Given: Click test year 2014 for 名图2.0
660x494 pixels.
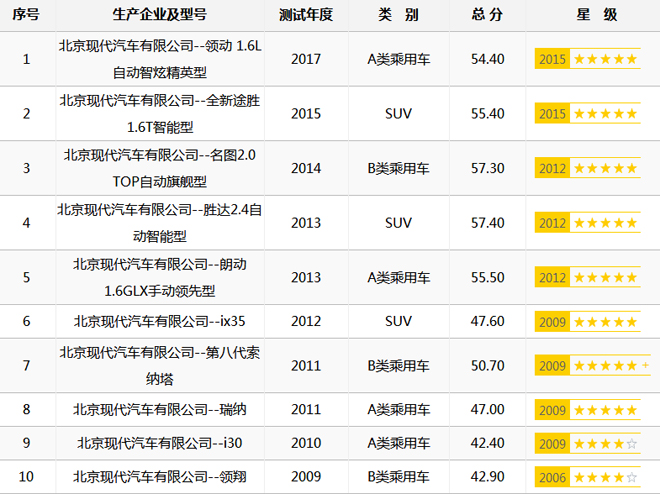Looking at the screenshot, I should click(x=306, y=168).
